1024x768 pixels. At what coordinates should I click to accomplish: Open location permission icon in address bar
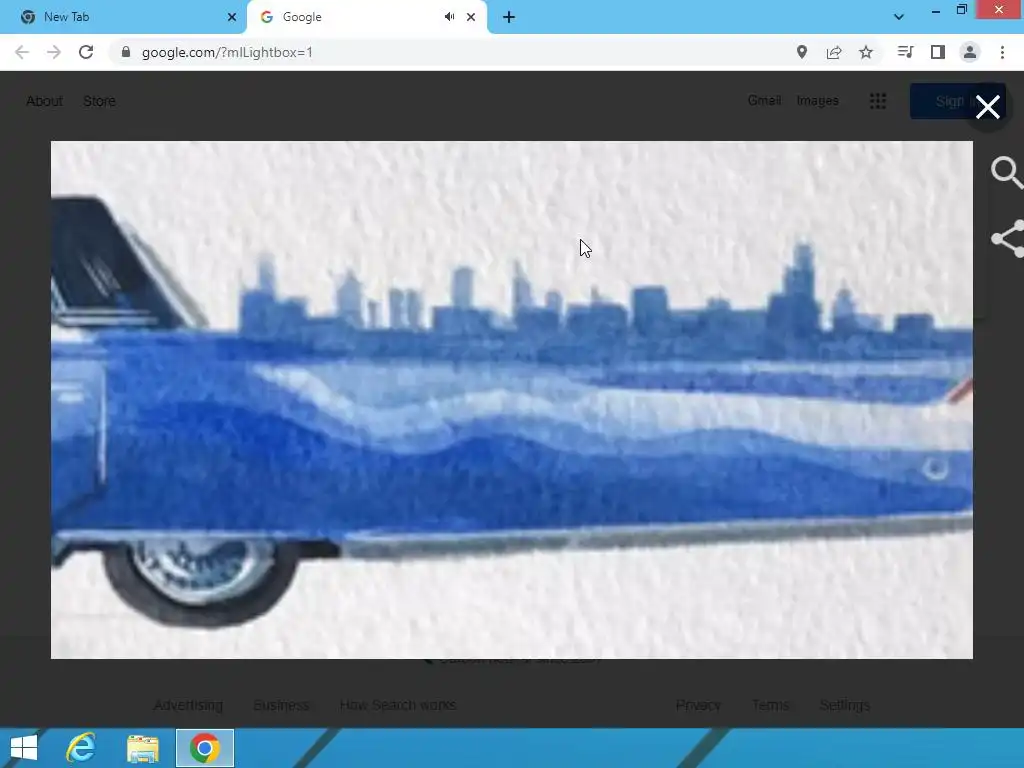802,52
